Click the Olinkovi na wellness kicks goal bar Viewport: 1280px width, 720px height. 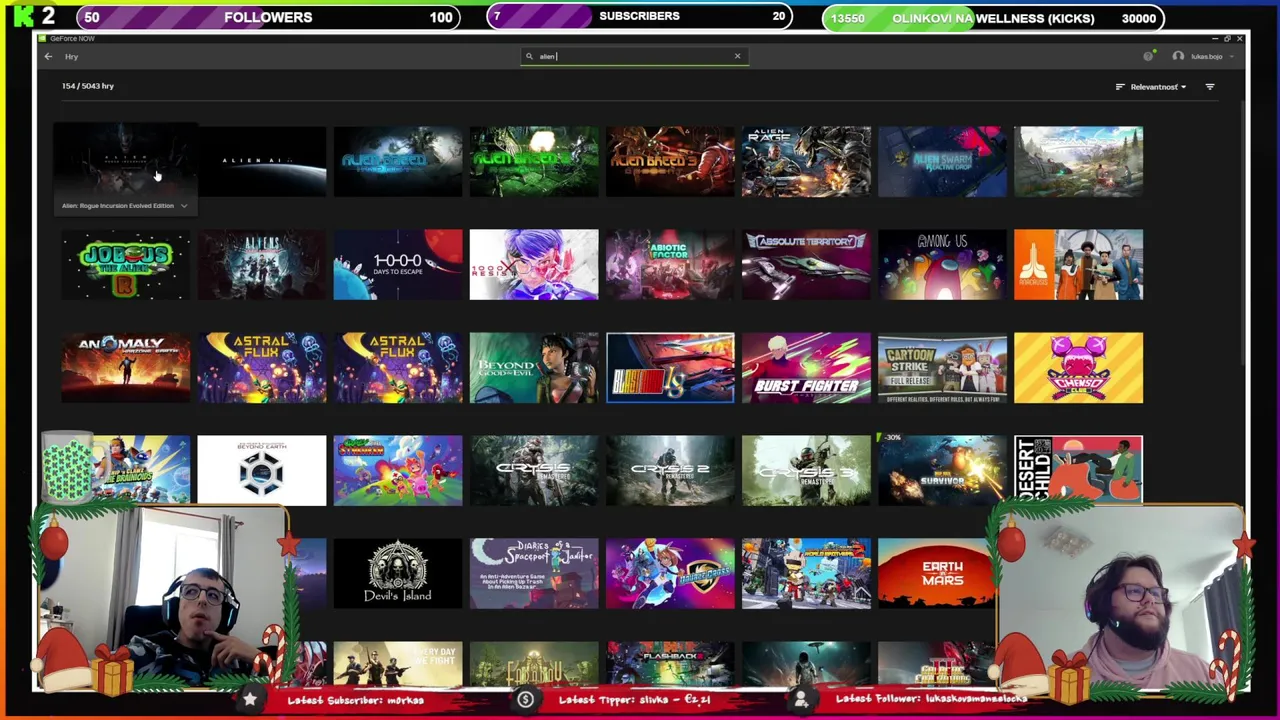(993, 18)
